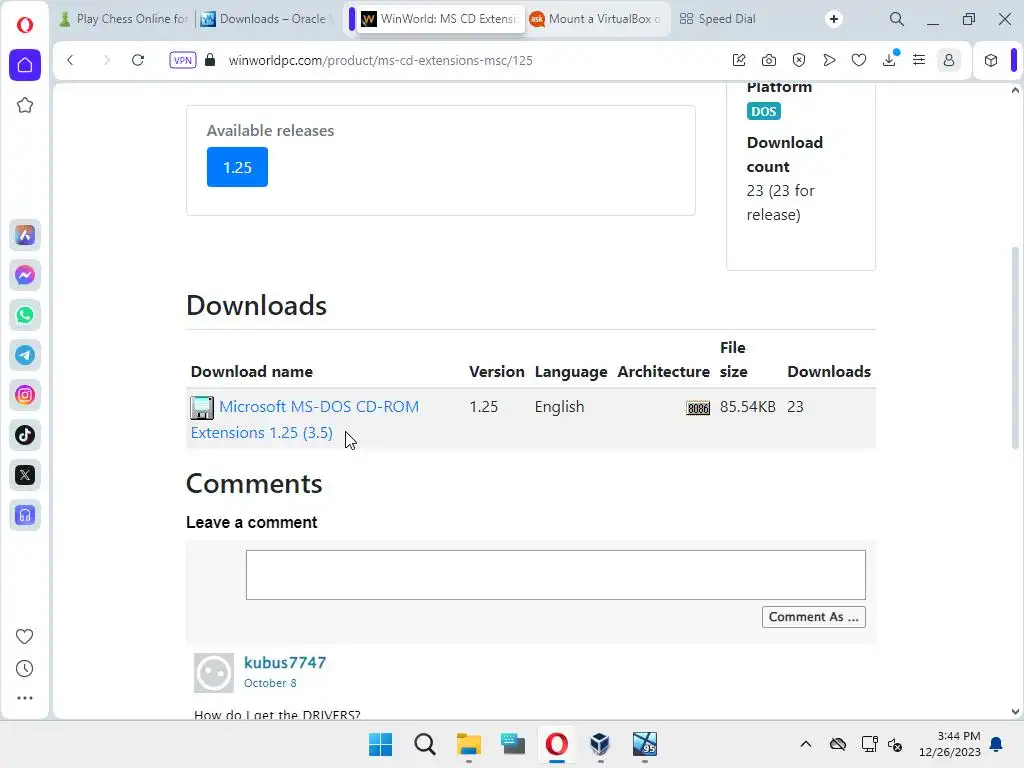Go to Opera home start page

(25, 65)
